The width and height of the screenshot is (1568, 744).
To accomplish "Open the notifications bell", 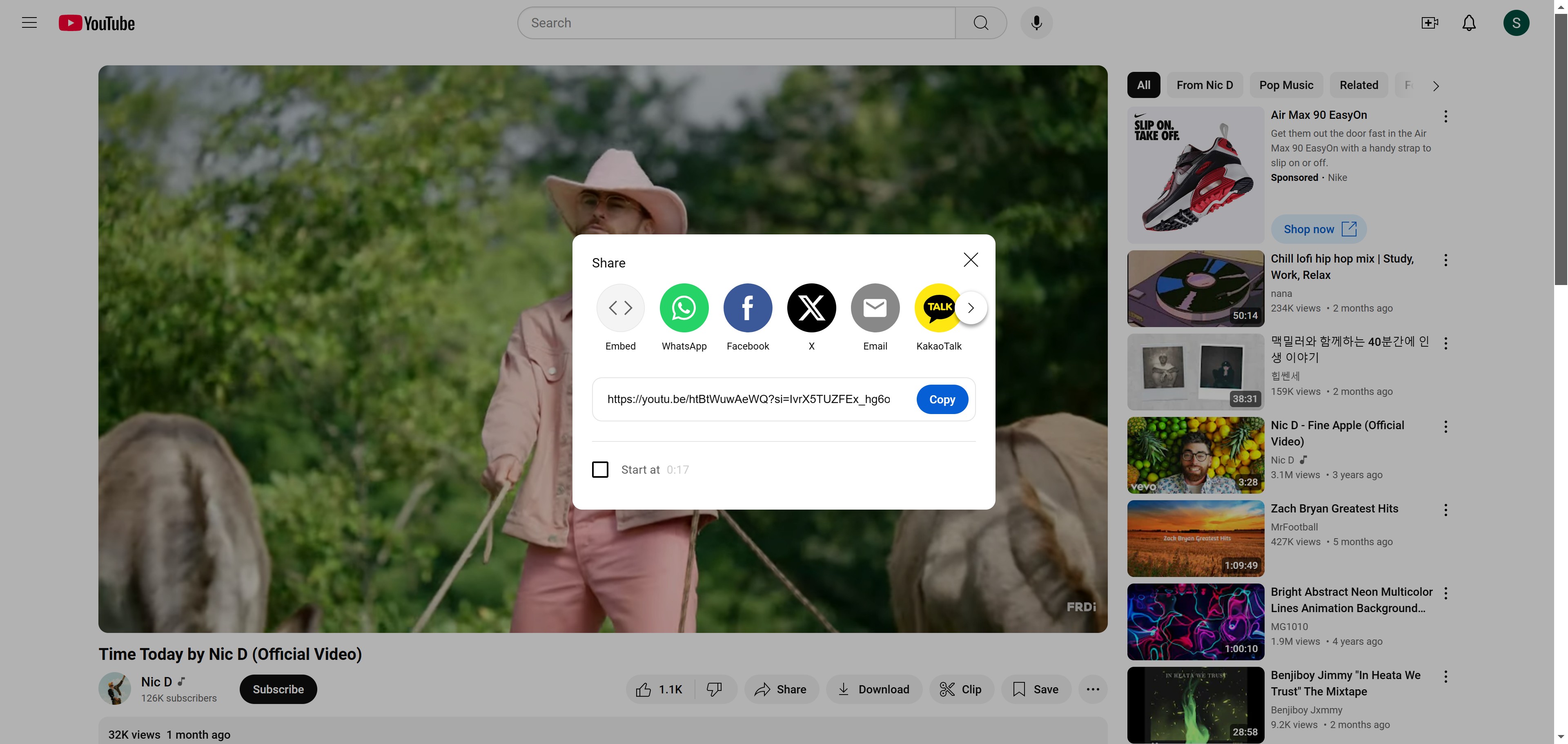I will click(1469, 23).
